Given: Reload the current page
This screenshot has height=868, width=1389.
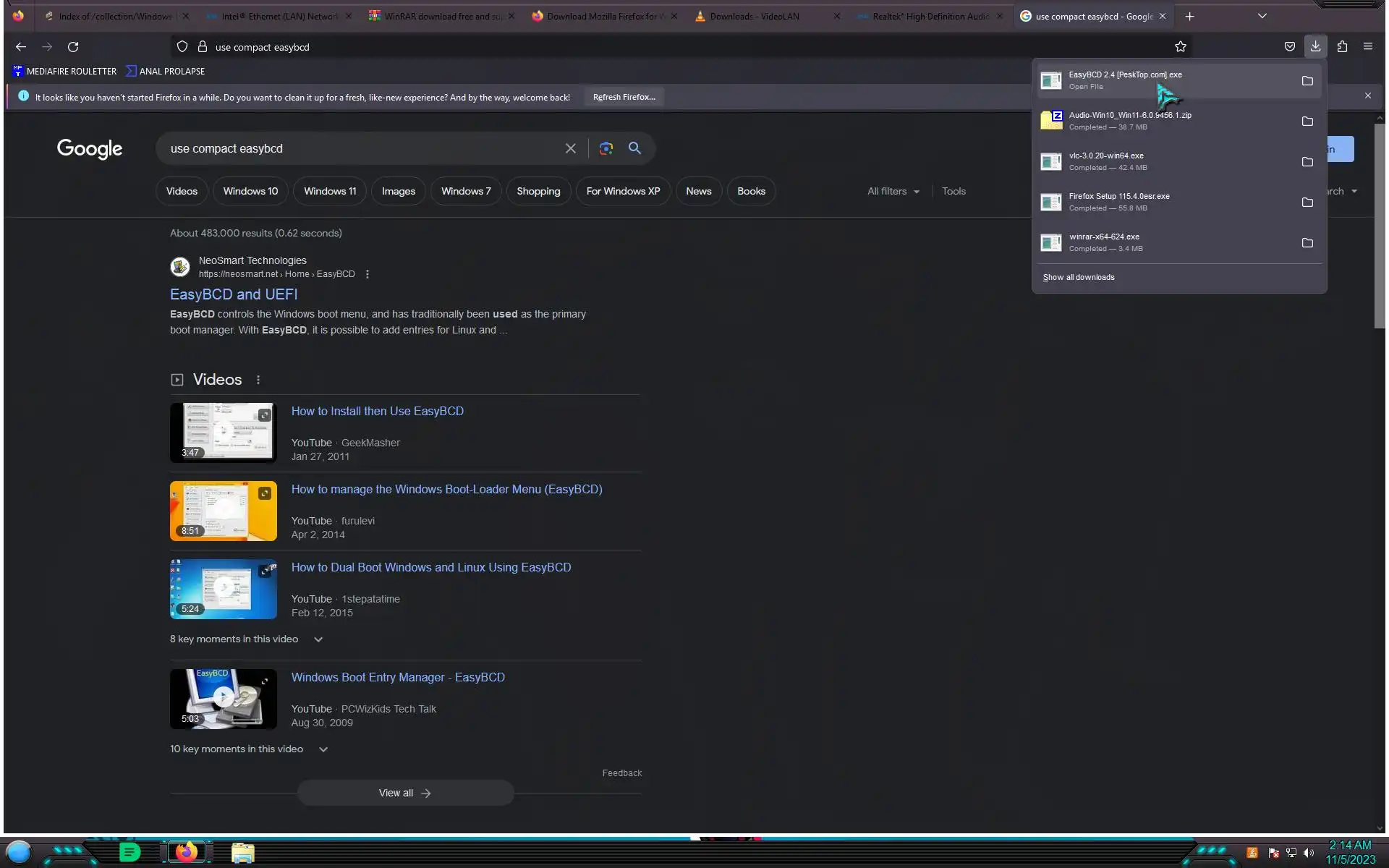Looking at the screenshot, I should 73,46.
